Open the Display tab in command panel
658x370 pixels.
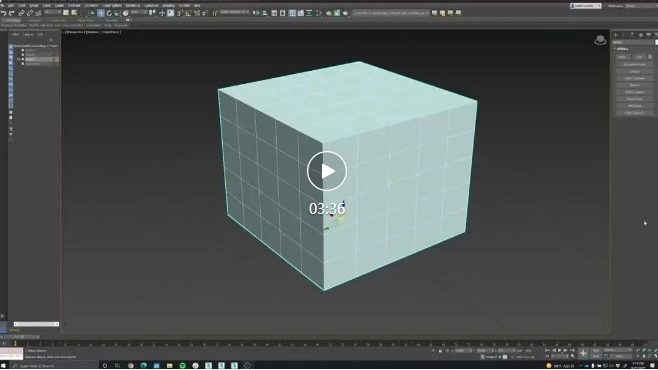(x=648, y=35)
